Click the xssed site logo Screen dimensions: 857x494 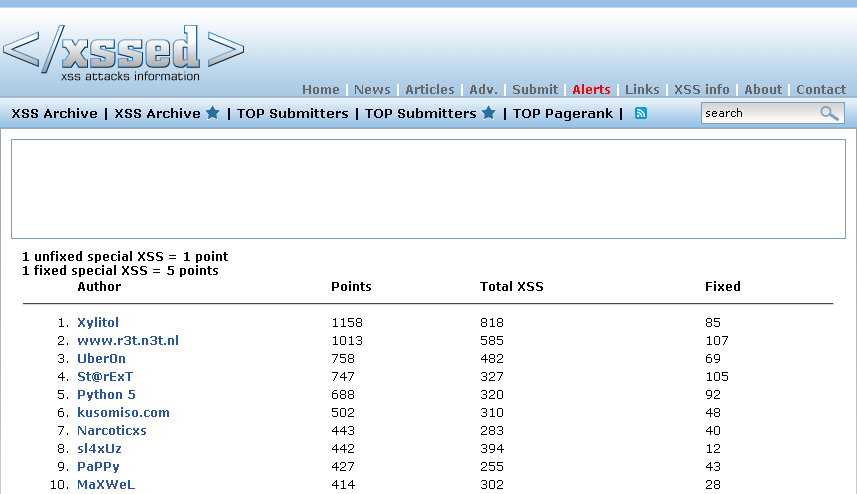point(124,53)
